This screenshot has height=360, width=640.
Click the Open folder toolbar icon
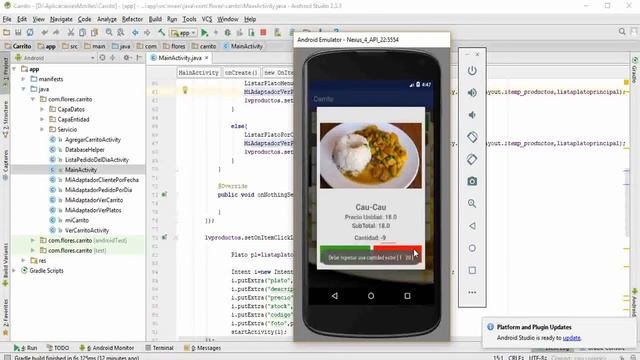(x=7, y=32)
